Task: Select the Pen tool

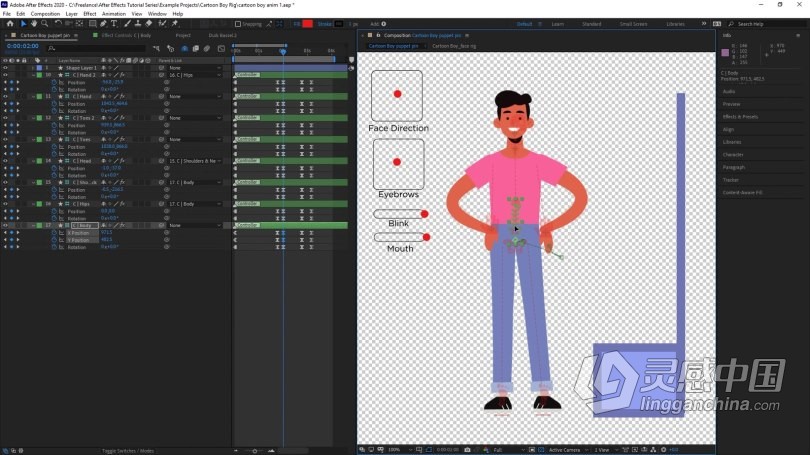Action: pos(103,24)
